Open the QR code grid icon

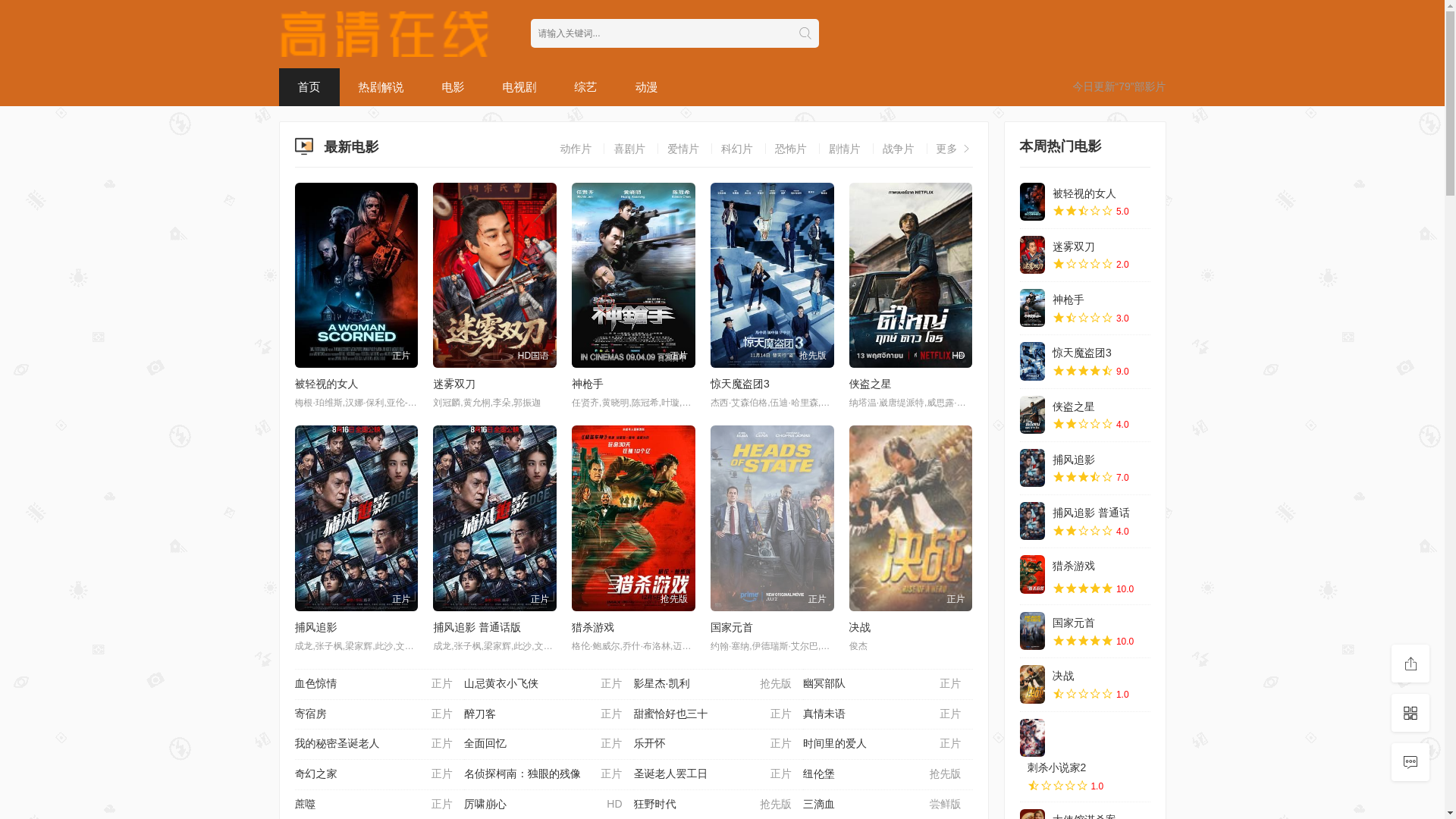1410,713
